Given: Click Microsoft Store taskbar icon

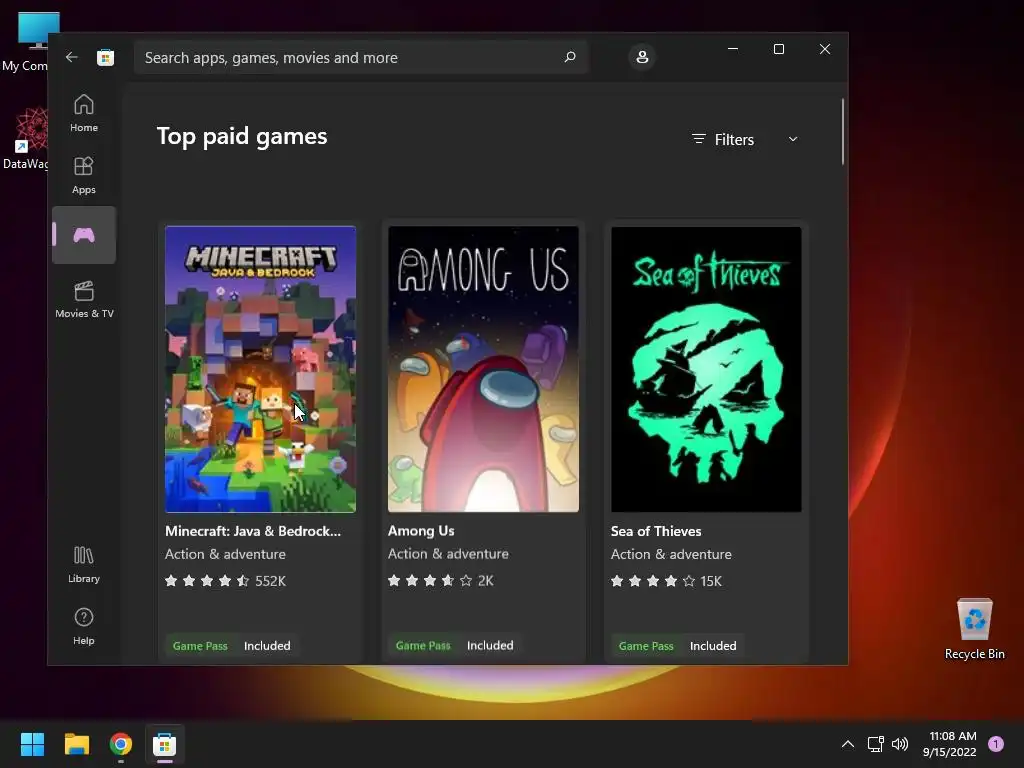Looking at the screenshot, I should click(x=165, y=744).
